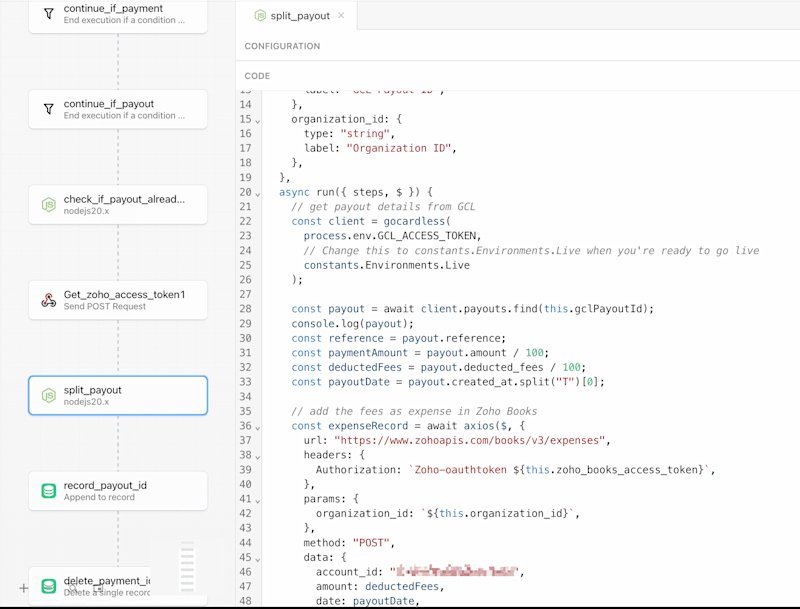800x609 pixels.
Task: Click the Node.js icon on split_payout step
Action: click(48, 395)
